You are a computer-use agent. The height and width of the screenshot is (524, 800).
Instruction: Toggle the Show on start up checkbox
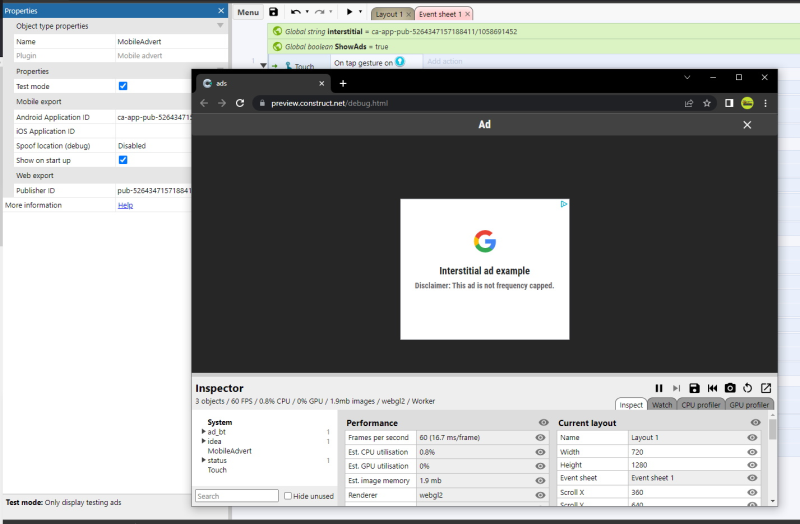tap(123, 160)
